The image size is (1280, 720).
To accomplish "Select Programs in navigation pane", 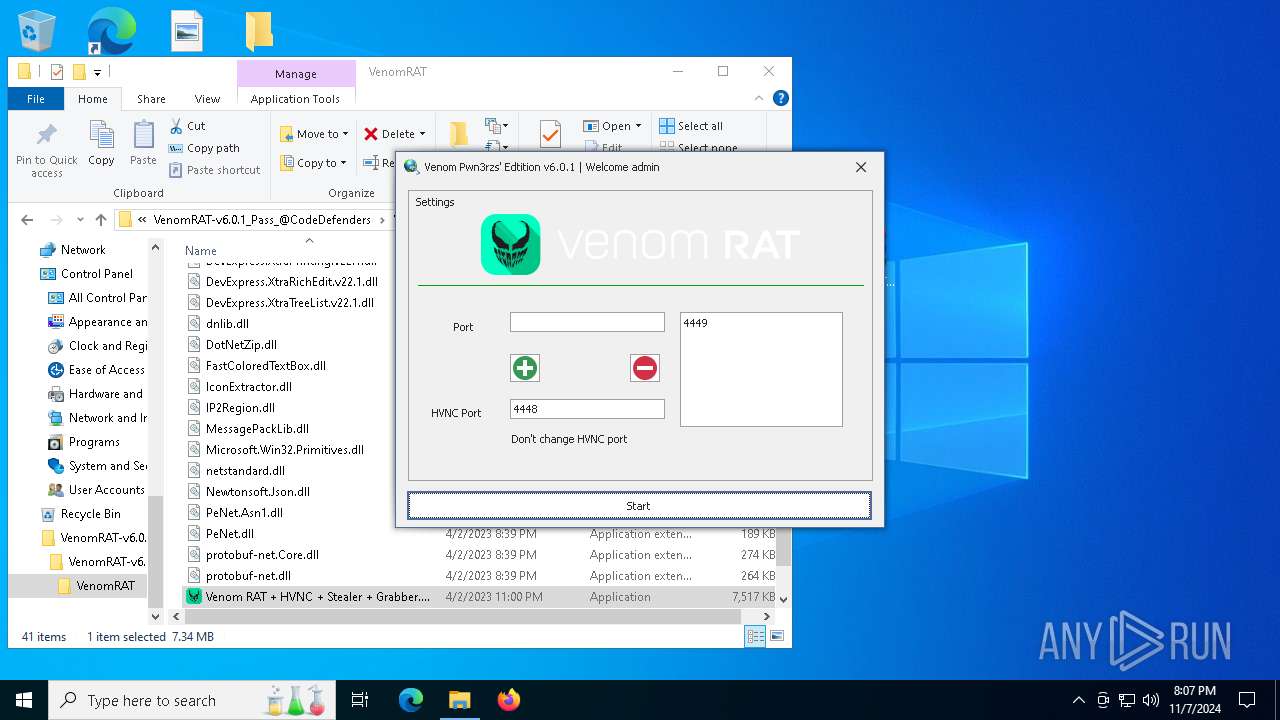I will (x=94, y=442).
